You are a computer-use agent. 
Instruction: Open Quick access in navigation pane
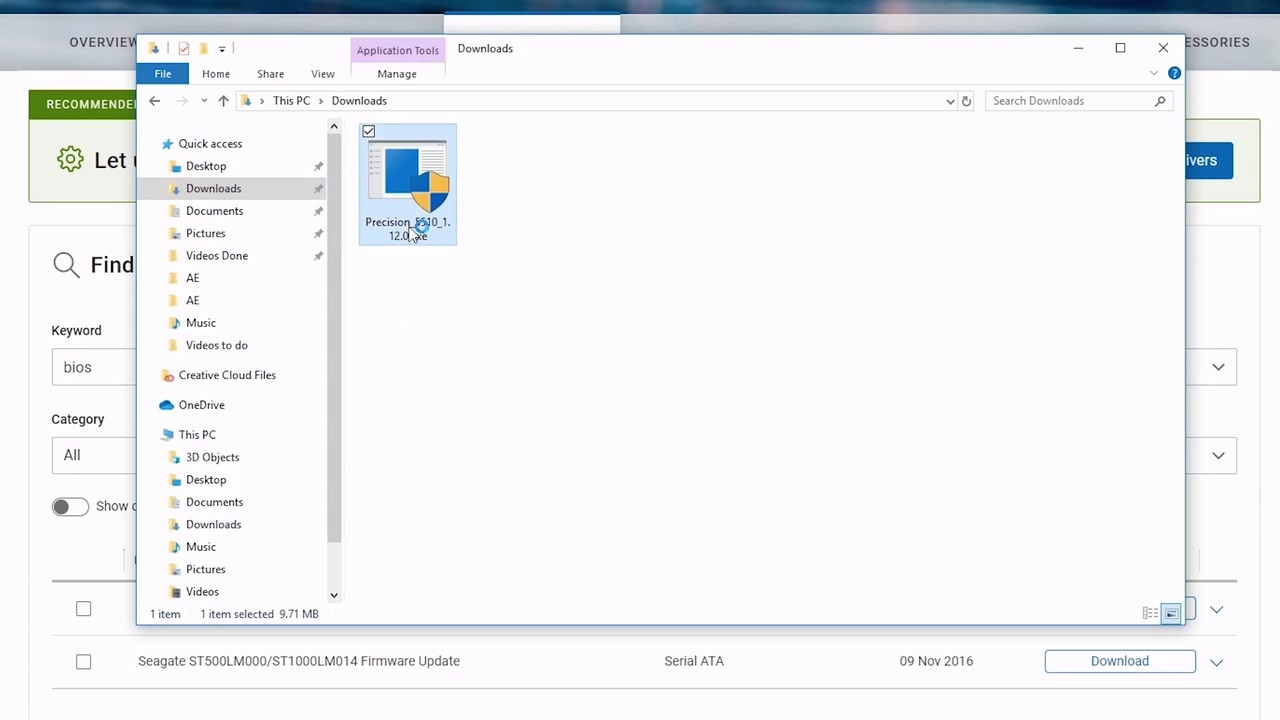click(210, 144)
